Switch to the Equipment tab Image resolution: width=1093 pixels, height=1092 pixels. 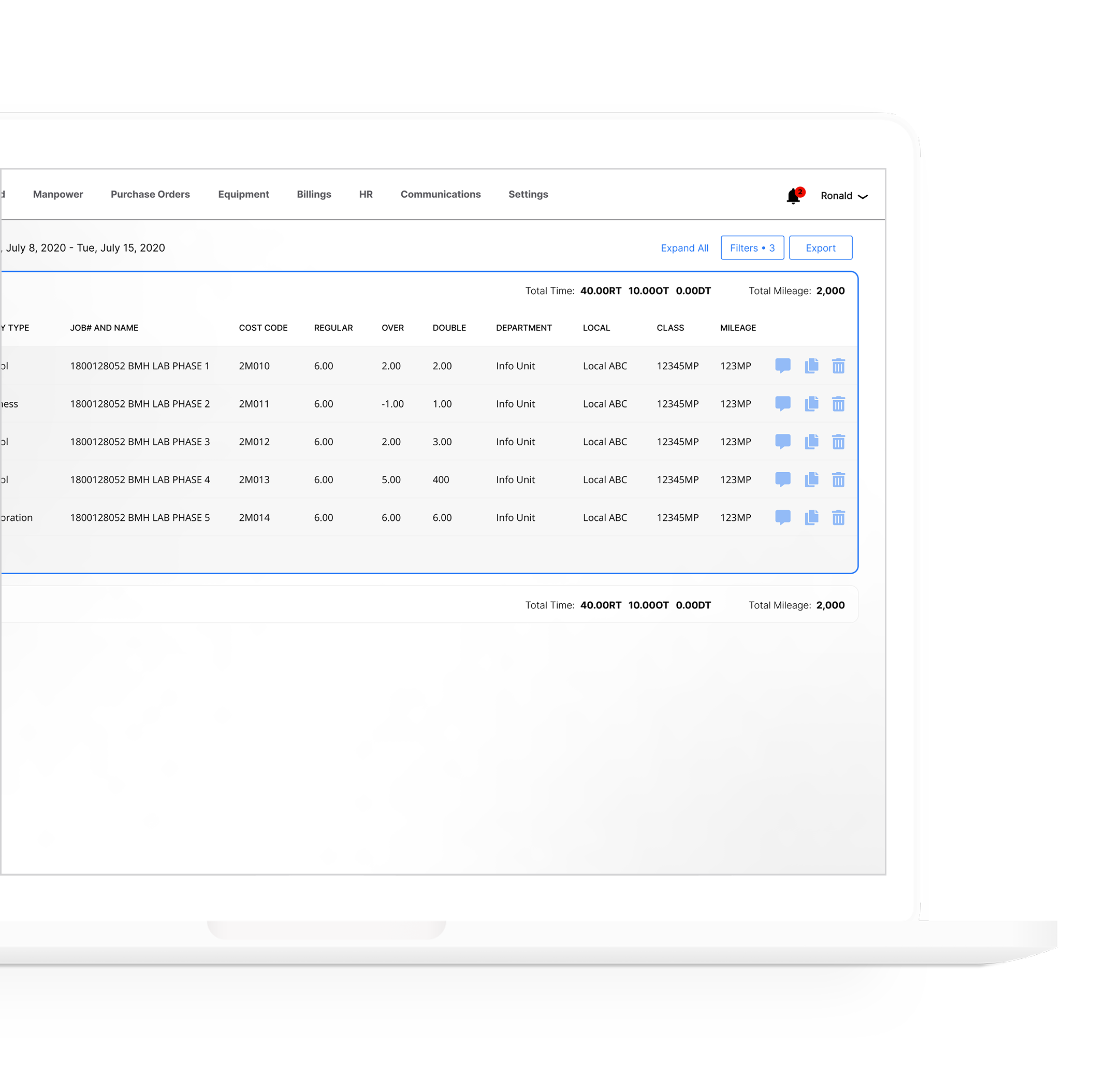pyautogui.click(x=243, y=195)
